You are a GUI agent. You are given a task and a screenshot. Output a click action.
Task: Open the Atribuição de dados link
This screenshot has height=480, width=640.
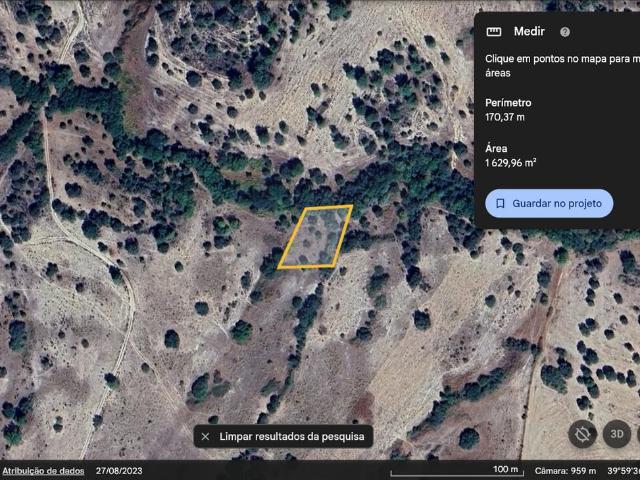(x=42, y=470)
